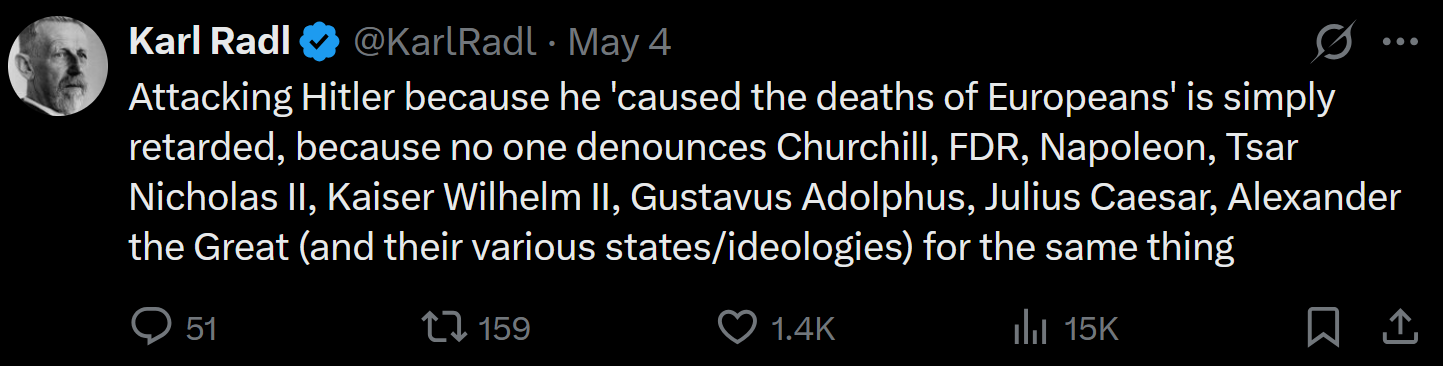The image size is (1443, 366).
Task: Open Karl Radl's profile picture
Action: click(x=58, y=66)
